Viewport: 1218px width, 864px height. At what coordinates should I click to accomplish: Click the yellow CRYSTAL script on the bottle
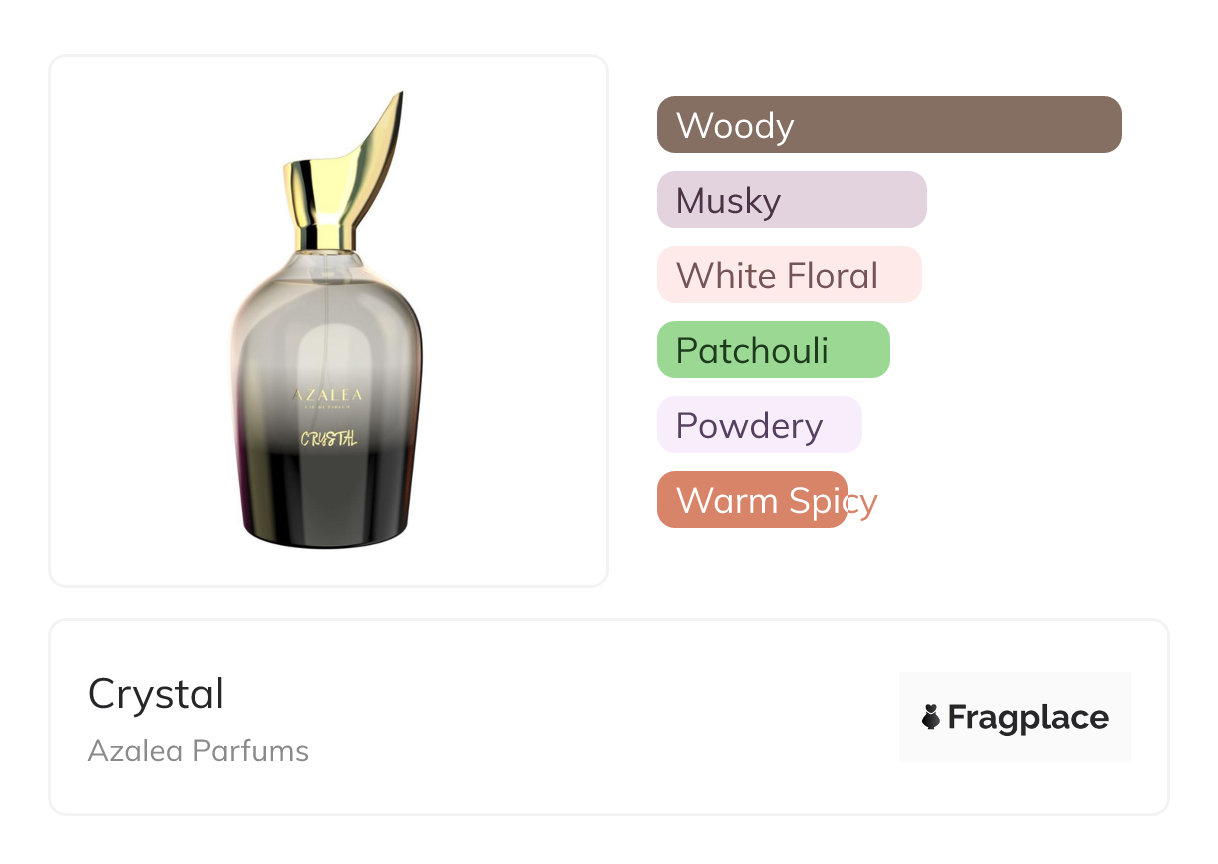pyautogui.click(x=329, y=438)
